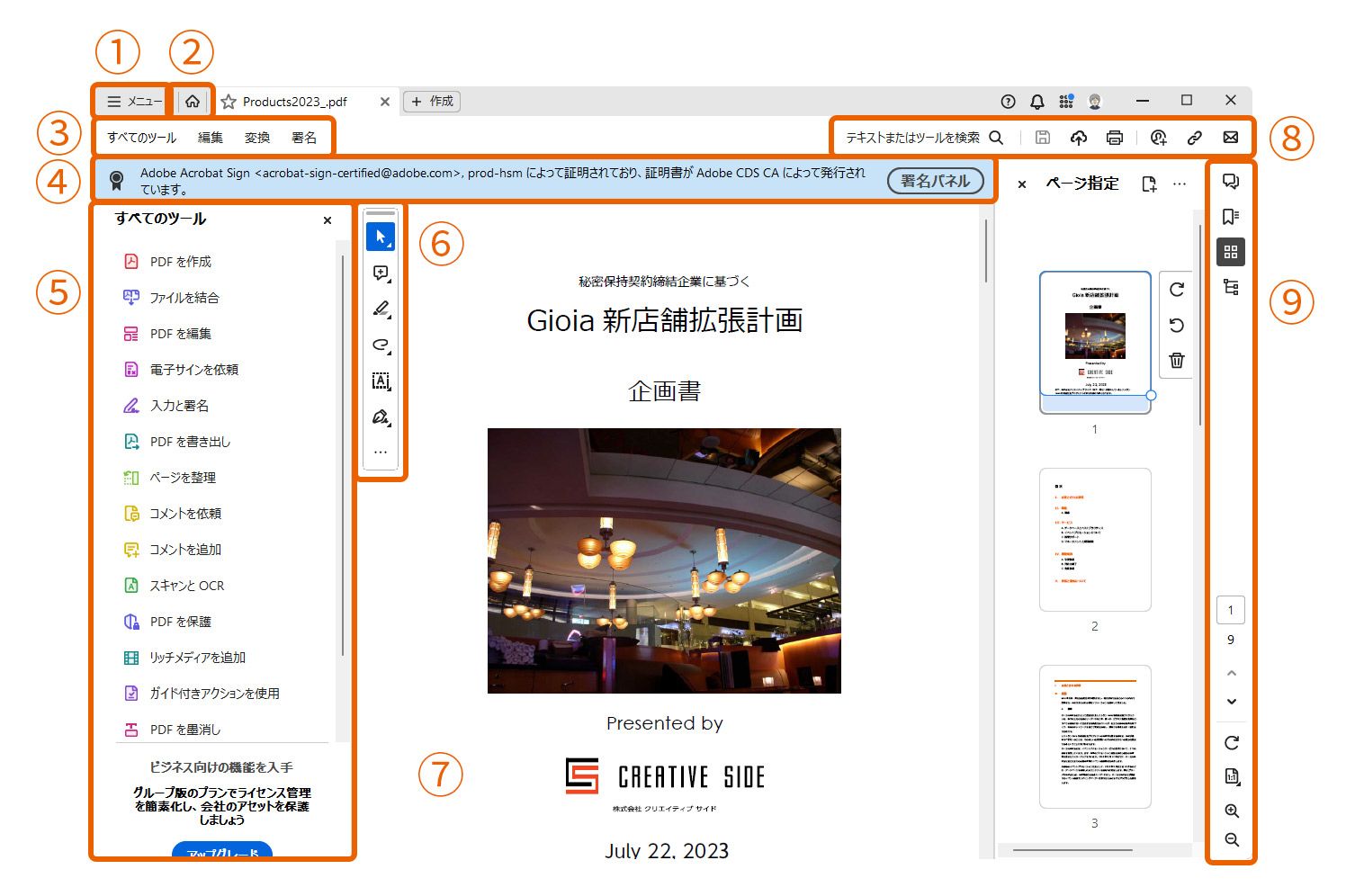Open the comments panel in right rail
Image resolution: width=1346 pixels, height=896 pixels.
click(1231, 181)
